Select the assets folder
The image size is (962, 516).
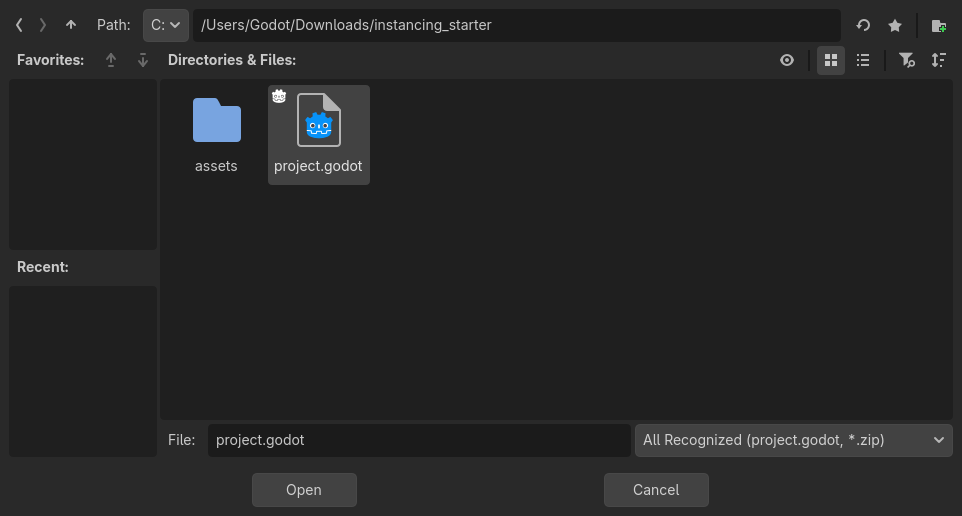point(216,135)
